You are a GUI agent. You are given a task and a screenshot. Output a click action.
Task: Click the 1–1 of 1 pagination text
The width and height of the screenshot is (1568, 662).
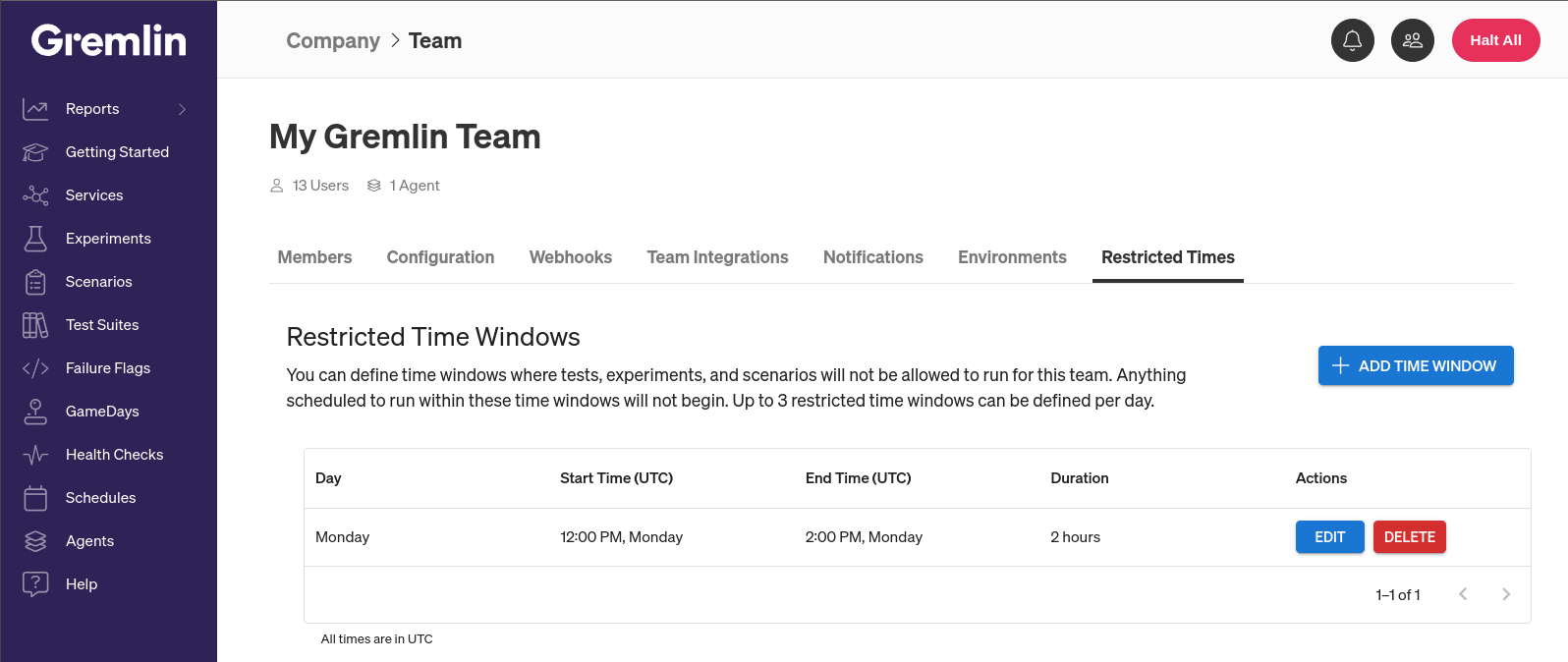click(1397, 595)
